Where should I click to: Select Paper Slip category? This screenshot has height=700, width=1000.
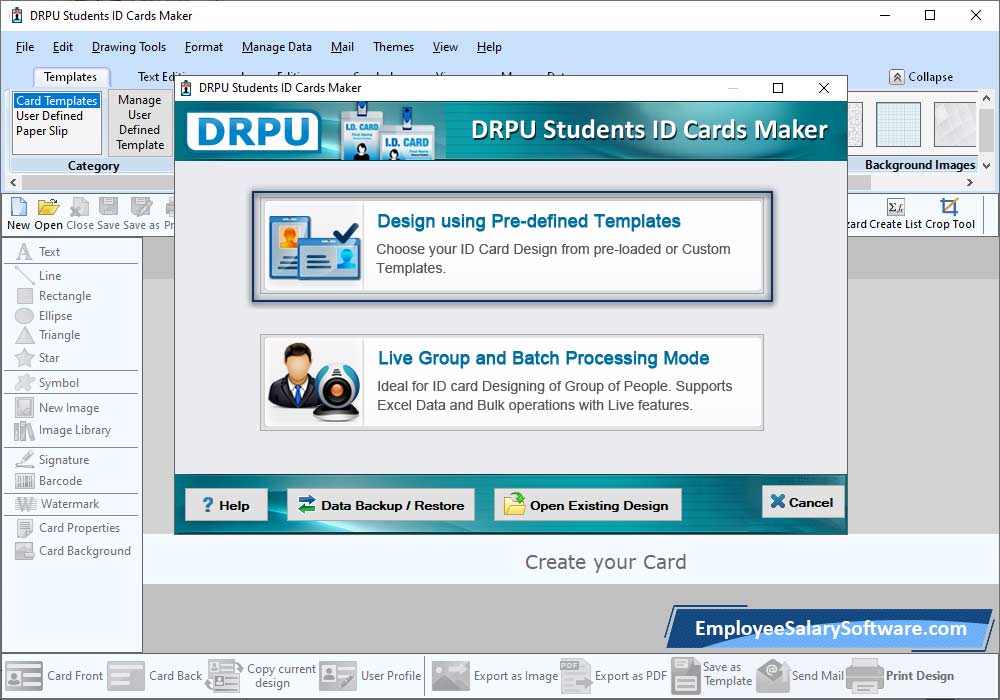point(42,131)
